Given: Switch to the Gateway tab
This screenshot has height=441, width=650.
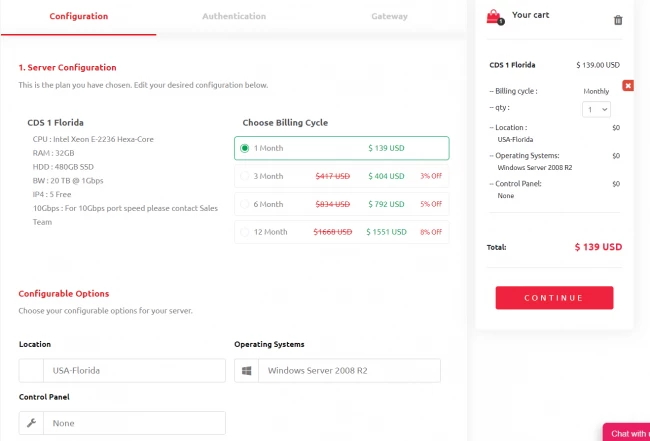Looking at the screenshot, I should [x=389, y=16].
